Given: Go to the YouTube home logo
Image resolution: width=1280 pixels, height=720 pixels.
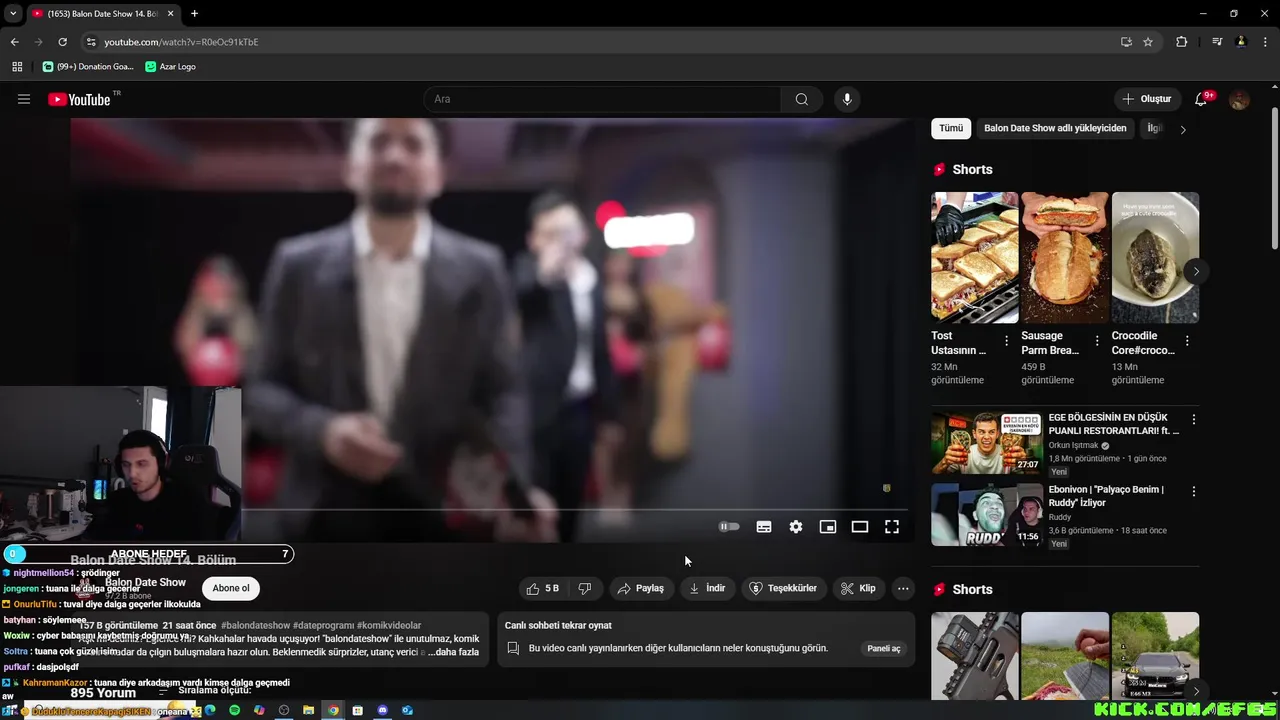Looking at the screenshot, I should [x=79, y=99].
